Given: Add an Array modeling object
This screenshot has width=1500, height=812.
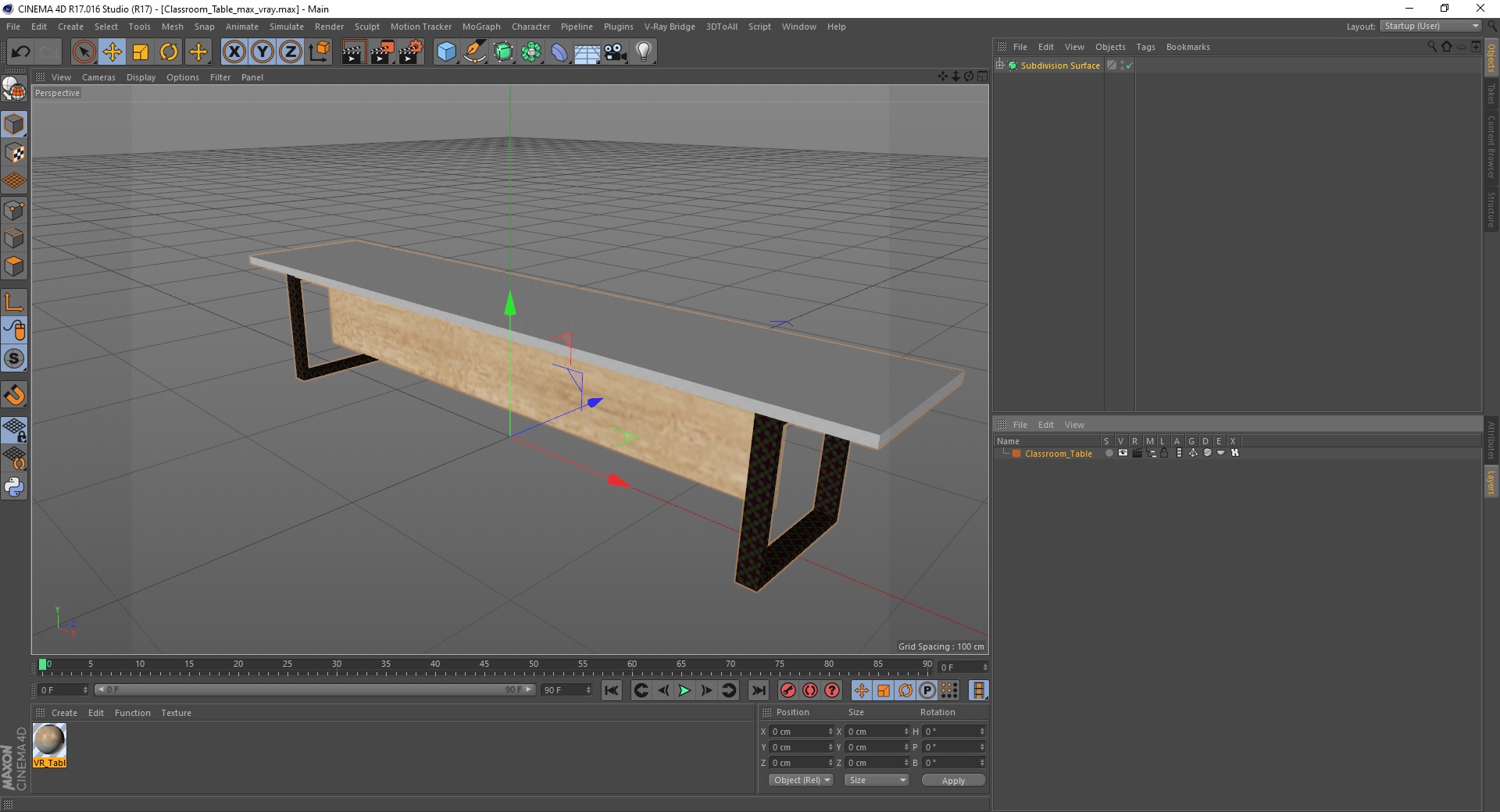Looking at the screenshot, I should [x=531, y=52].
